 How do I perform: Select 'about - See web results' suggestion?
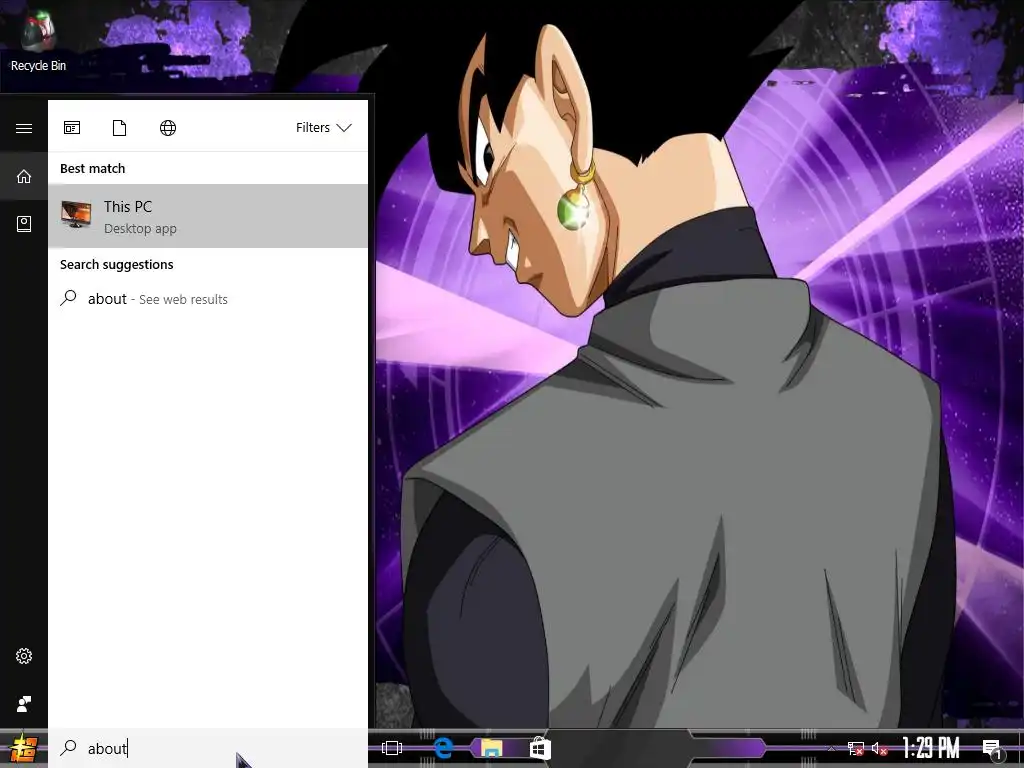[208, 299]
